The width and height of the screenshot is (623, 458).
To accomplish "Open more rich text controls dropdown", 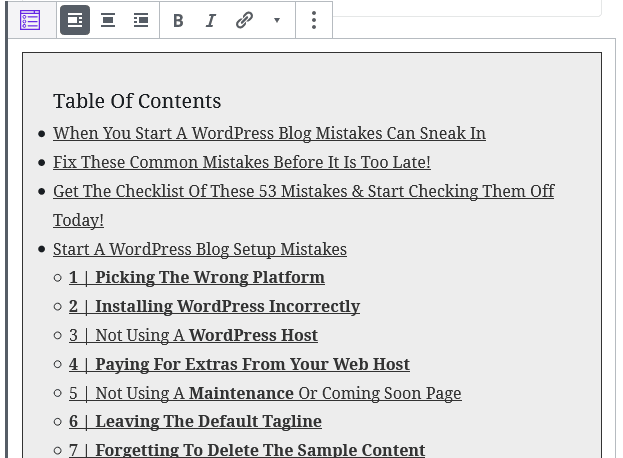I will [x=277, y=20].
